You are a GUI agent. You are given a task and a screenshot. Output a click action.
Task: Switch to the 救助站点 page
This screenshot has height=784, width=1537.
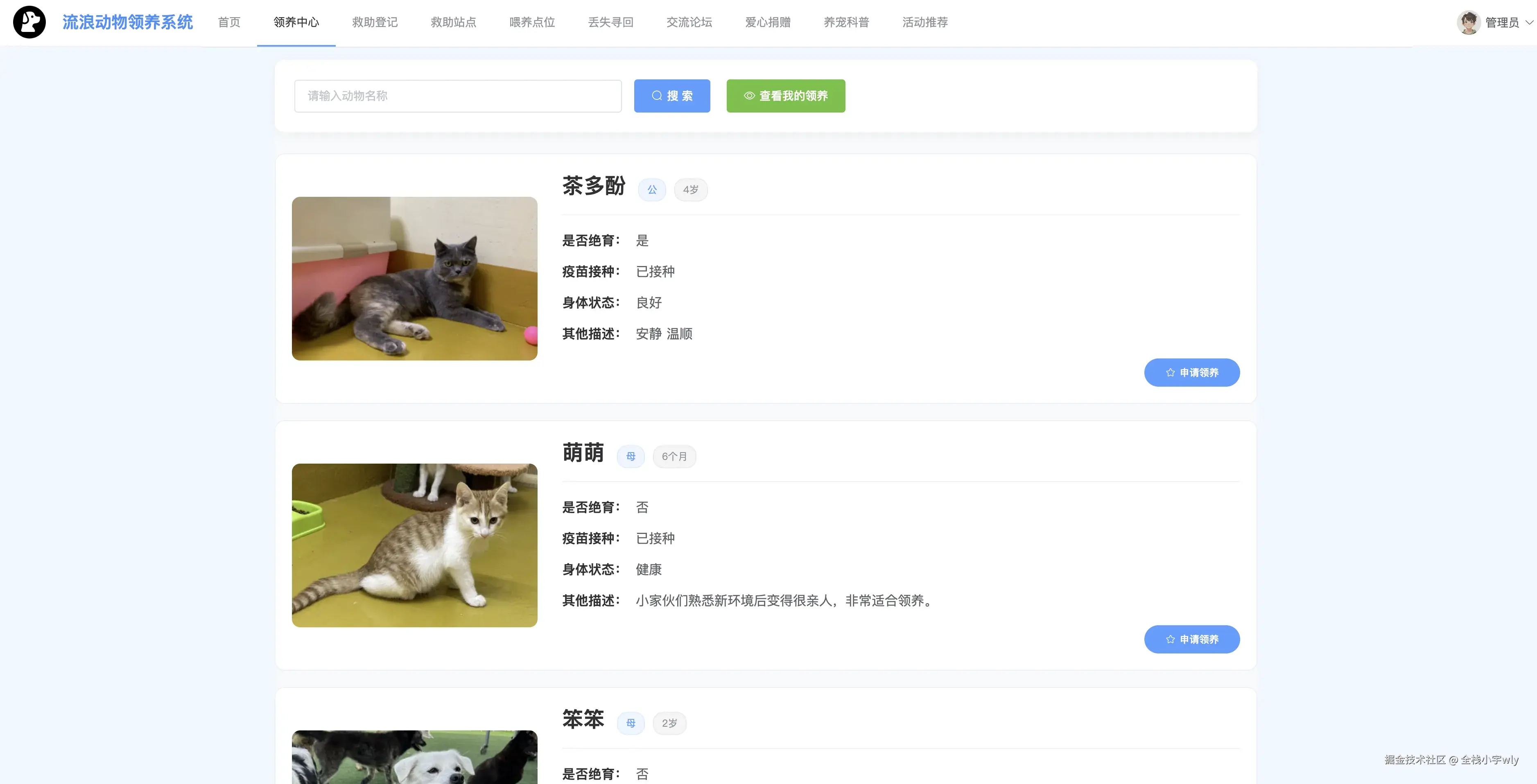(454, 23)
